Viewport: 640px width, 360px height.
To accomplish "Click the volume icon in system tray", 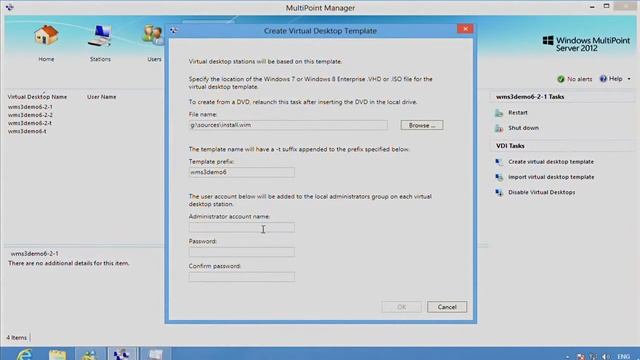I will (606, 357).
